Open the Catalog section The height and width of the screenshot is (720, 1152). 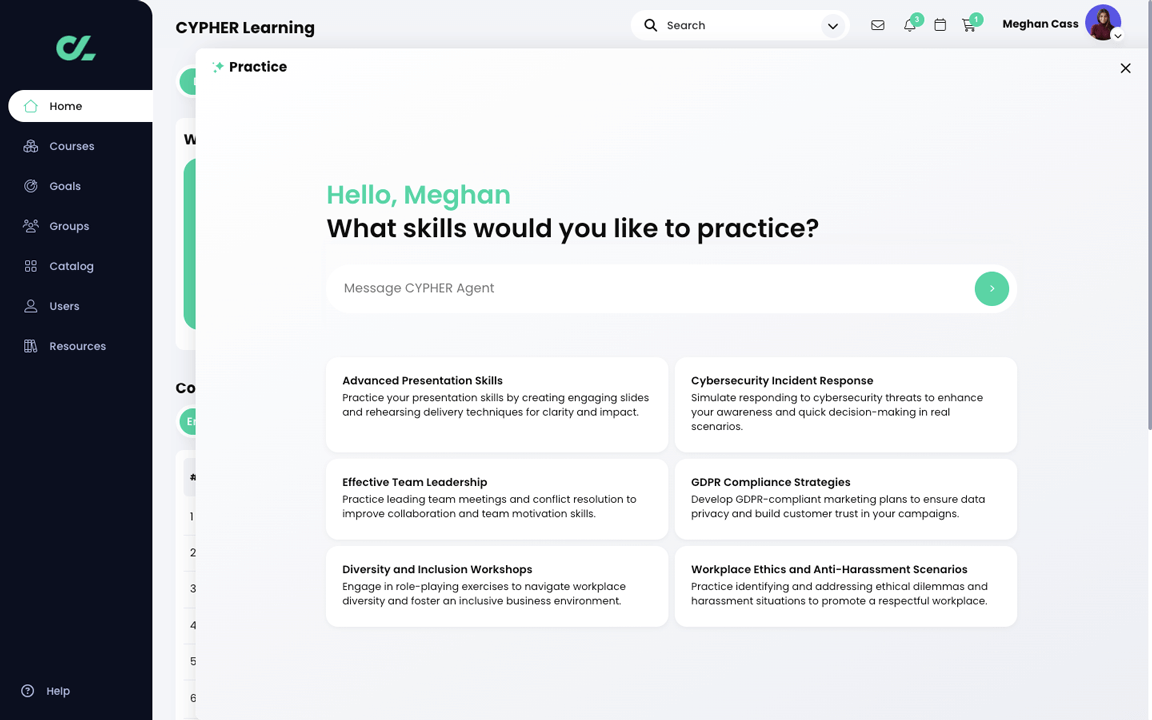pos(71,266)
